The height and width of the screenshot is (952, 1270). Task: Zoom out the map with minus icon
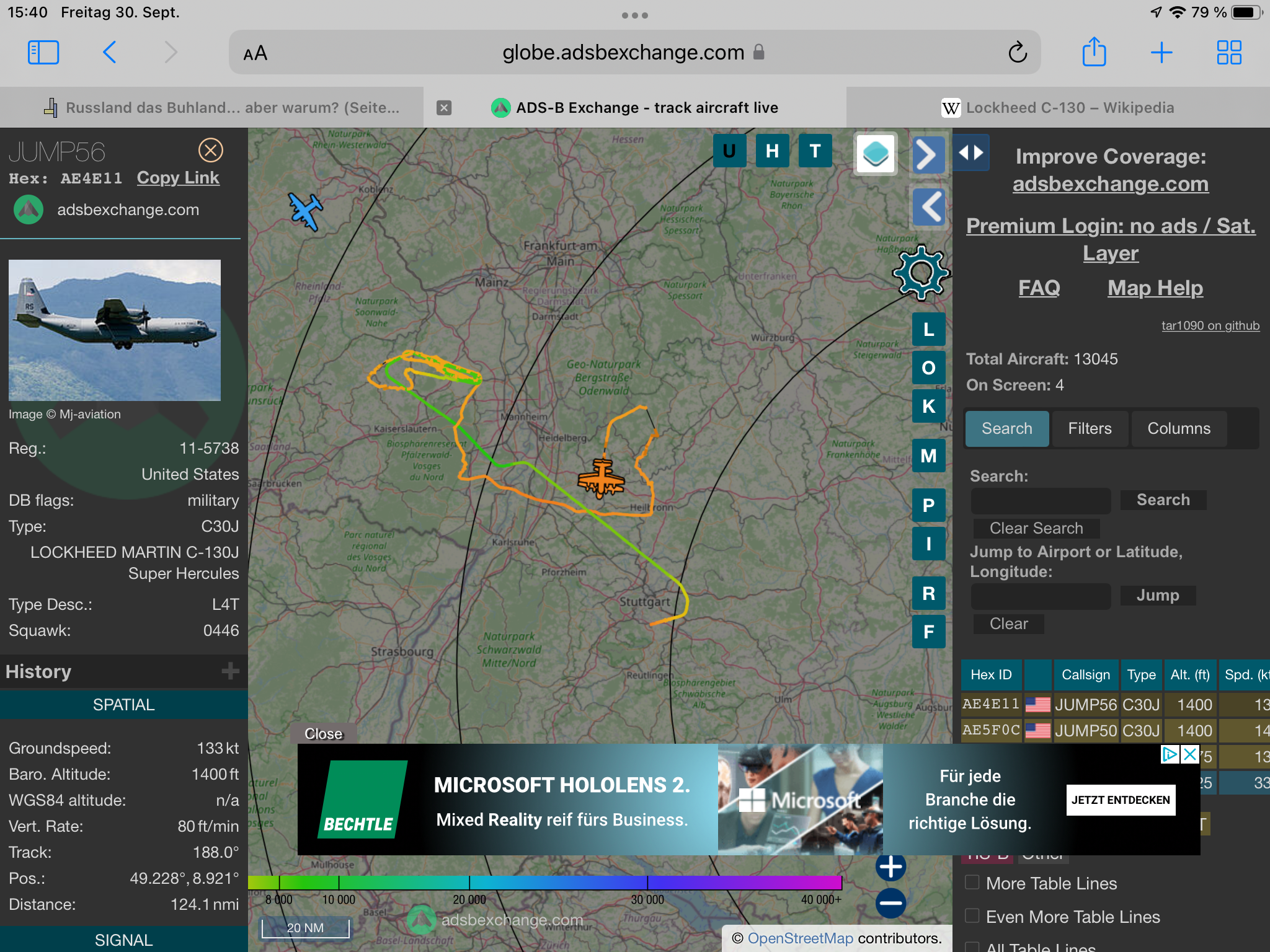[890, 903]
